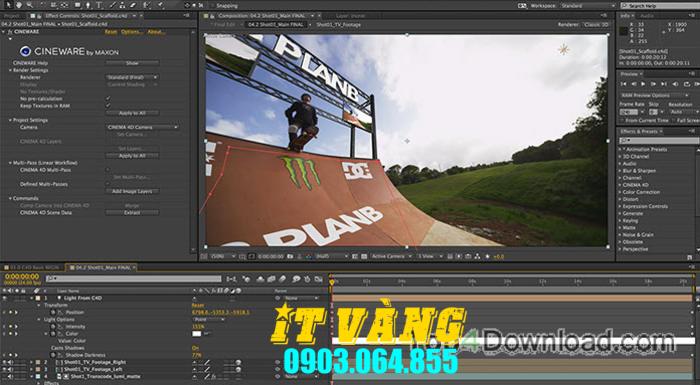
Task: Toggle Keep Textures in RAM checkbox
Action: tap(108, 105)
